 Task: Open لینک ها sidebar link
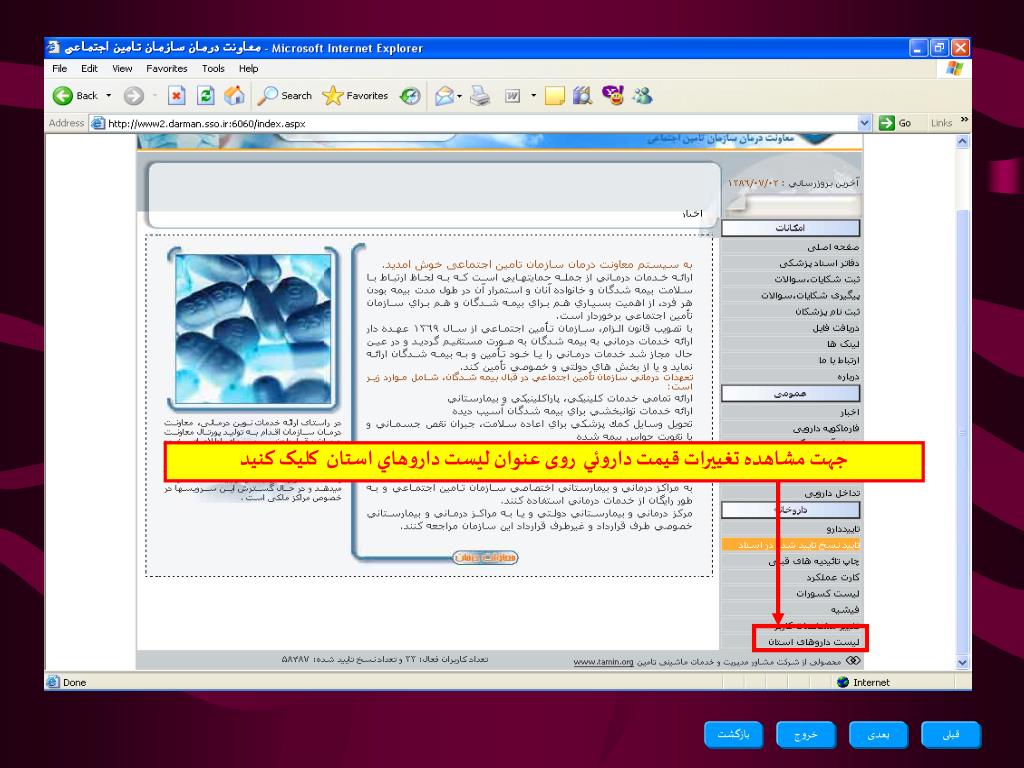click(843, 344)
